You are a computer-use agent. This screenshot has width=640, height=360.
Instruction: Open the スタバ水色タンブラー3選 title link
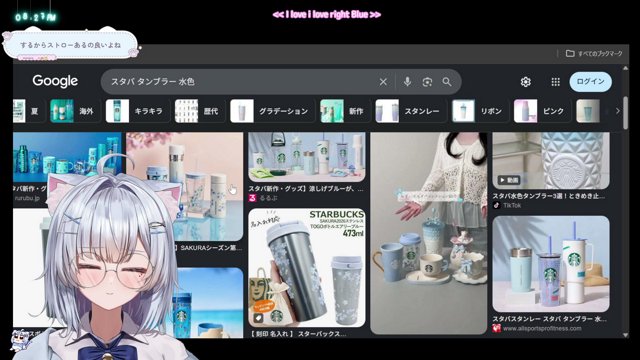pos(548,196)
